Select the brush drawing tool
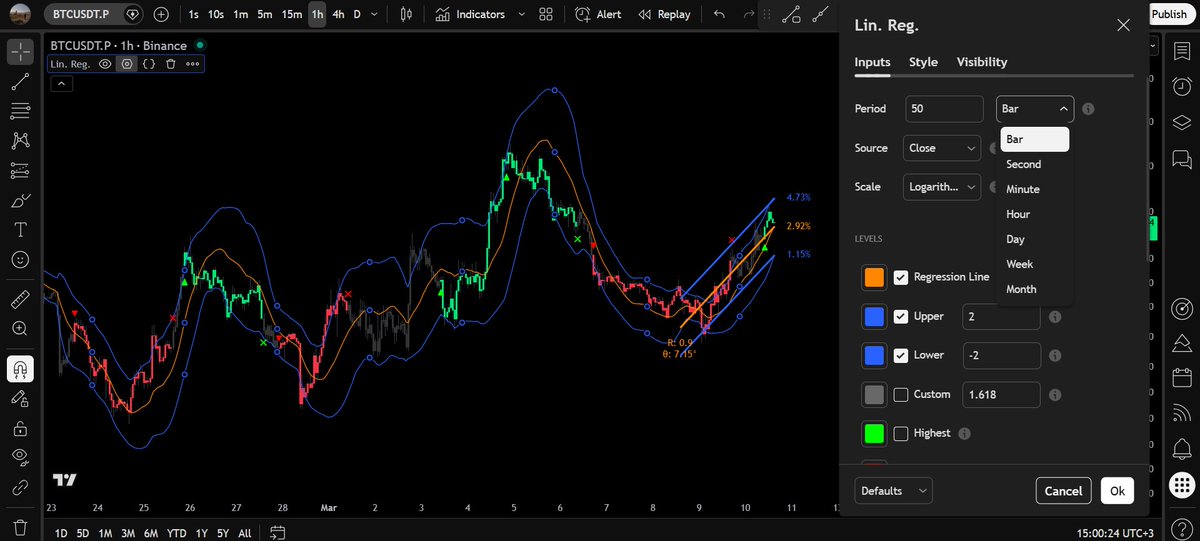The height and width of the screenshot is (541, 1200). (20, 200)
